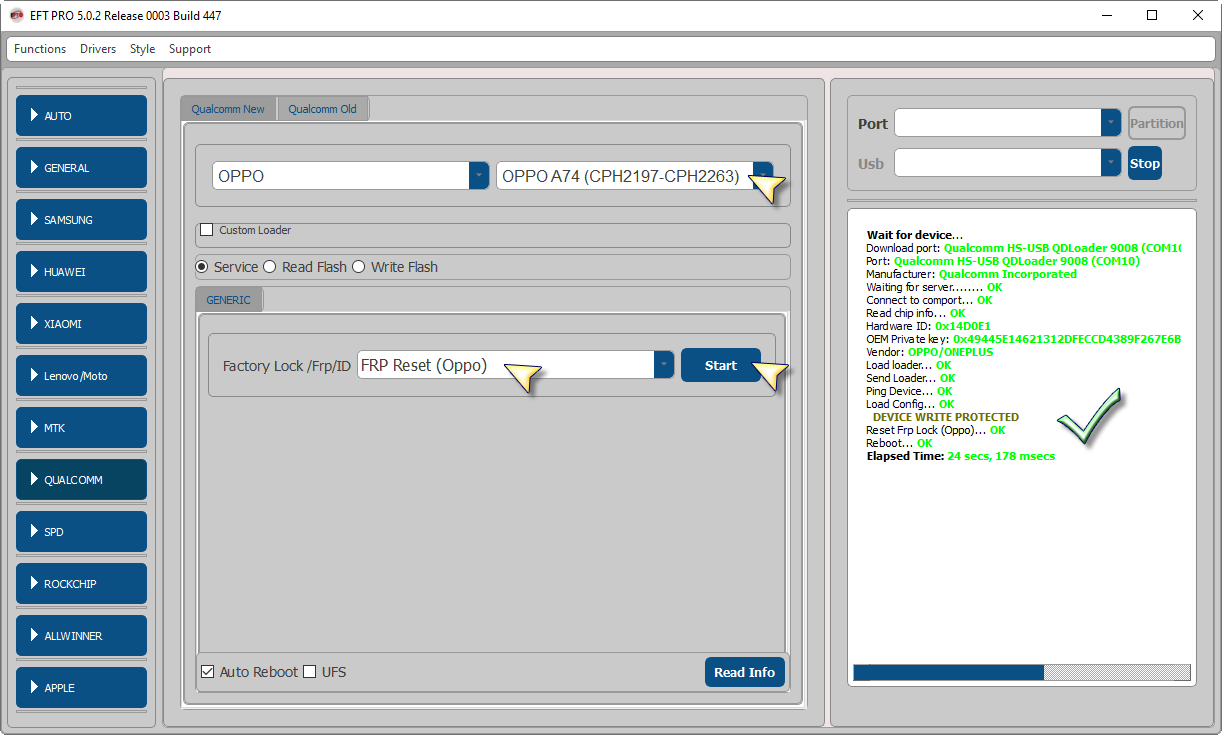Switch to the Qualcomm New tab
Image resolution: width=1222 pixels, height=735 pixels.
click(x=228, y=109)
